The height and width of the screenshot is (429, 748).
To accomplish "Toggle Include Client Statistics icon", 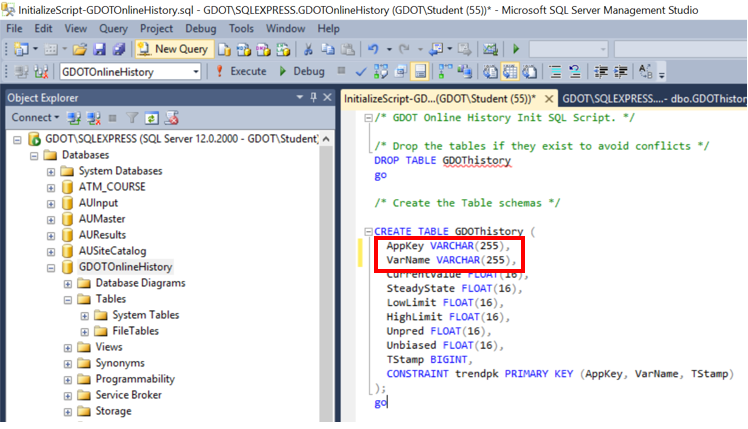I will pos(464,72).
